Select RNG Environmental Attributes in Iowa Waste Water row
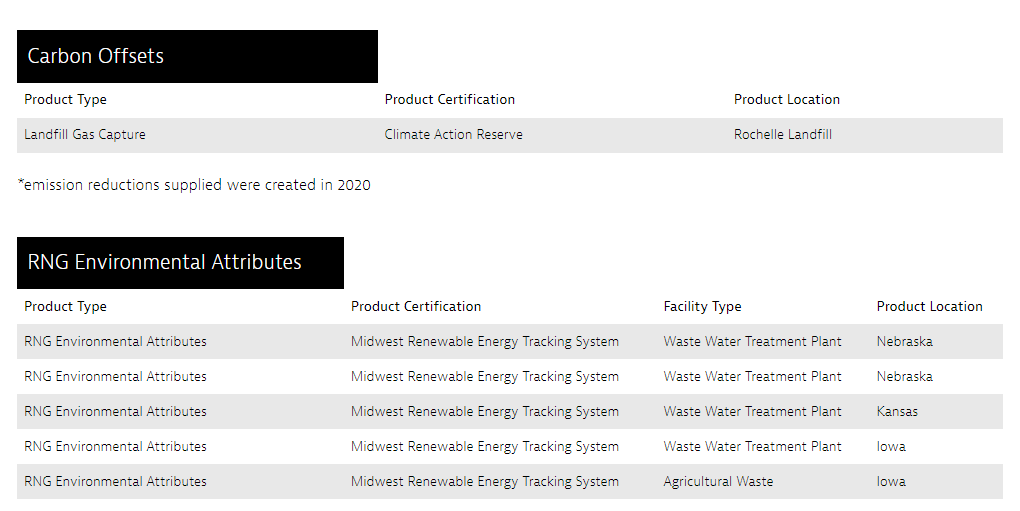Image resolution: width=1020 pixels, height=511 pixels. pos(115,447)
